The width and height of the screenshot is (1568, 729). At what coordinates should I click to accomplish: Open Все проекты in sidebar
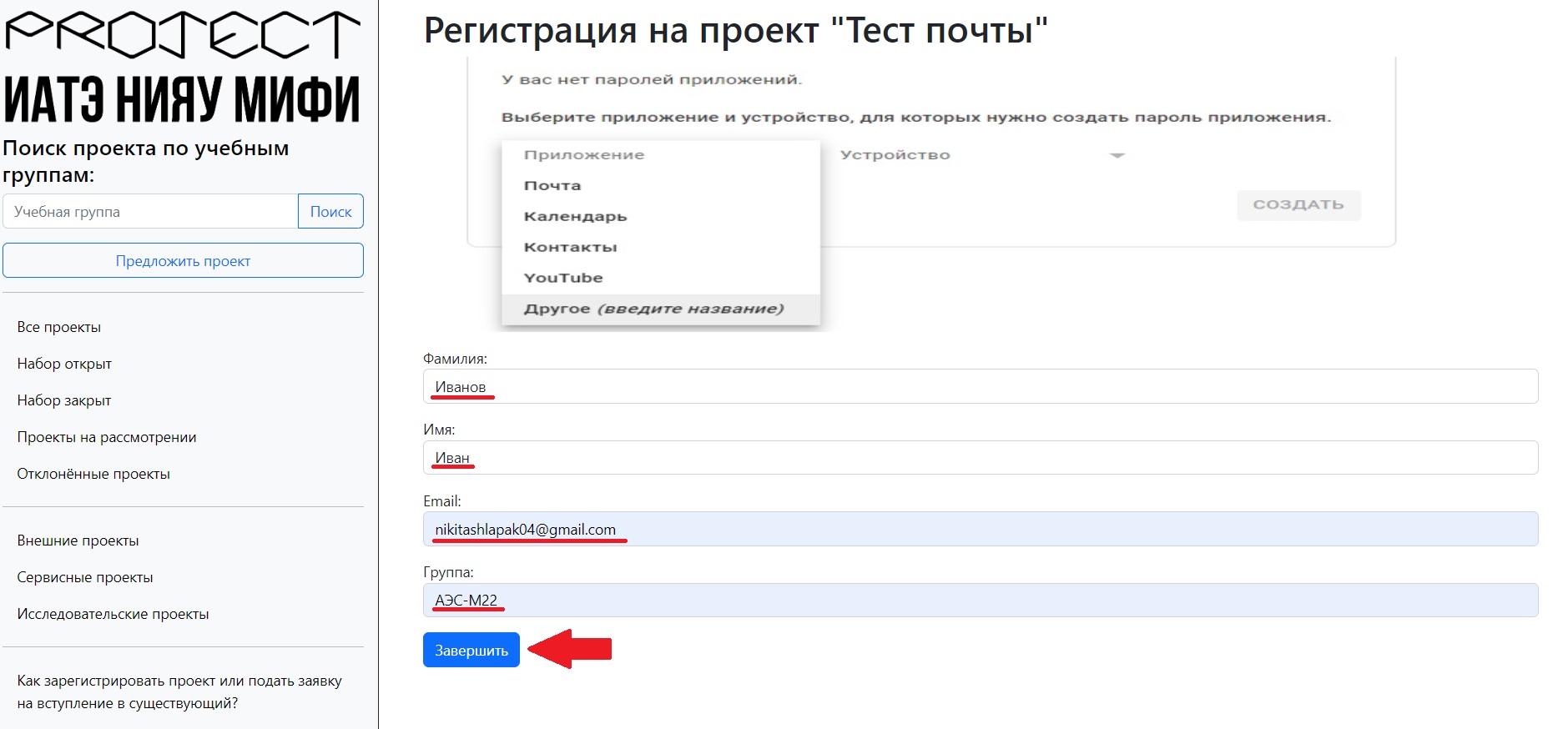[59, 327]
